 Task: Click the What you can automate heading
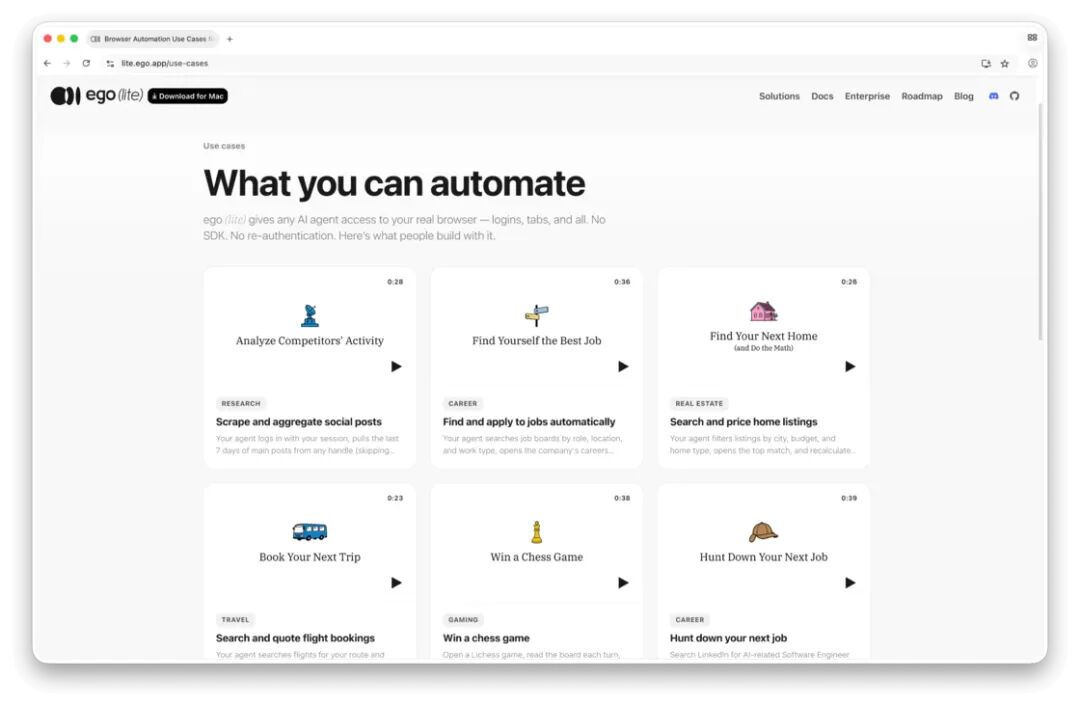394,183
